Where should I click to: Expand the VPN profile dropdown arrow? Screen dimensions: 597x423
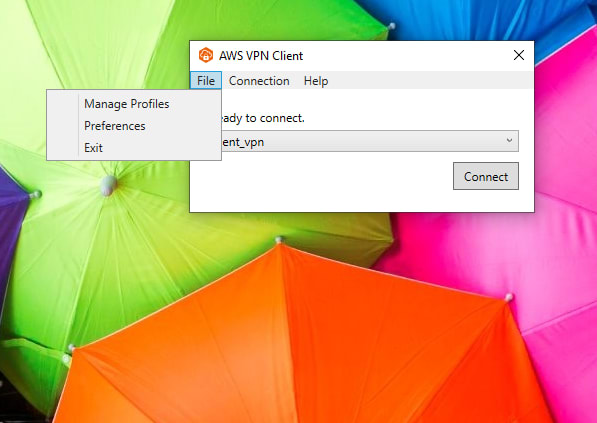point(509,140)
